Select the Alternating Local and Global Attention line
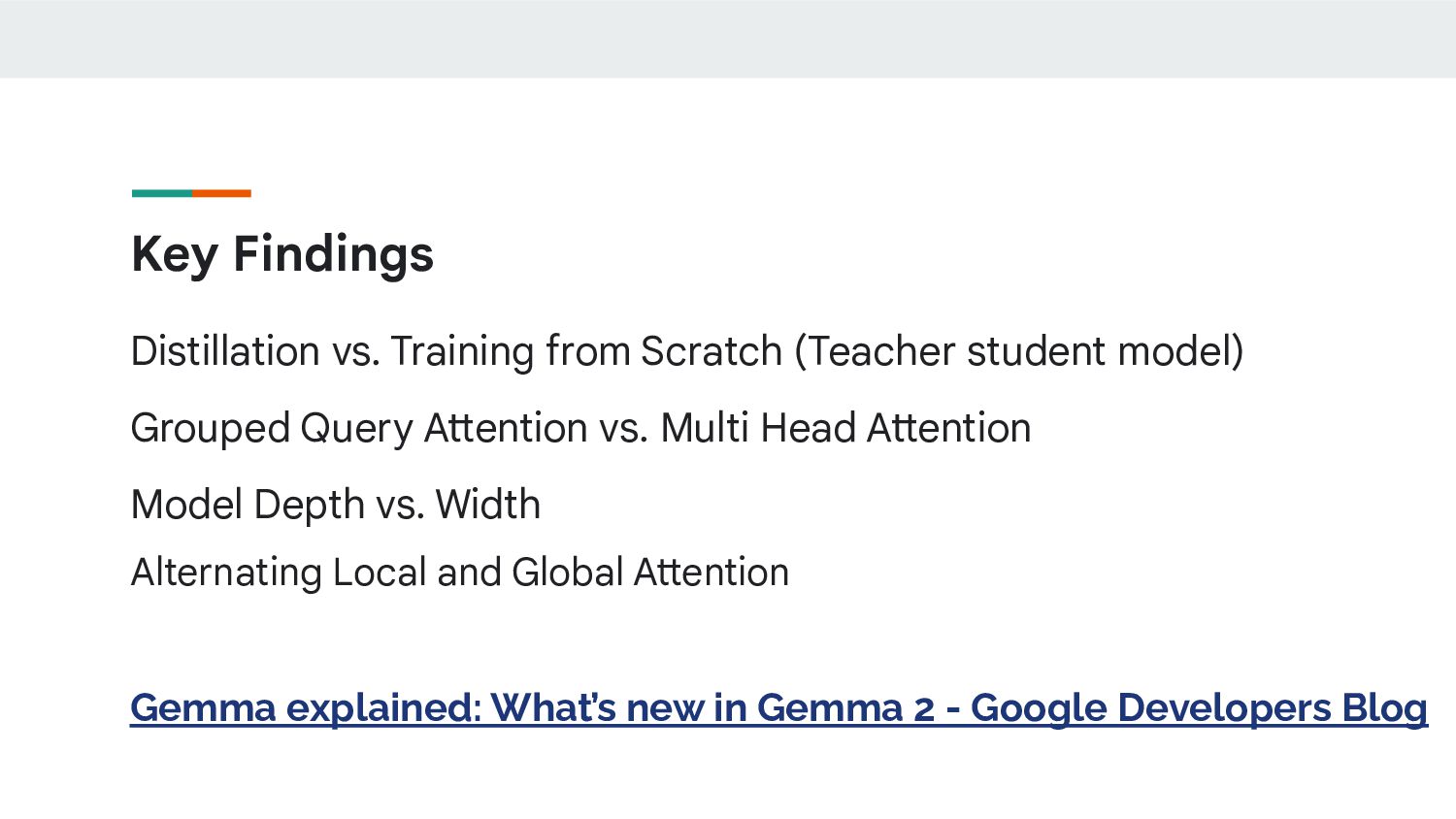1456x819 pixels. pyautogui.click(x=460, y=573)
